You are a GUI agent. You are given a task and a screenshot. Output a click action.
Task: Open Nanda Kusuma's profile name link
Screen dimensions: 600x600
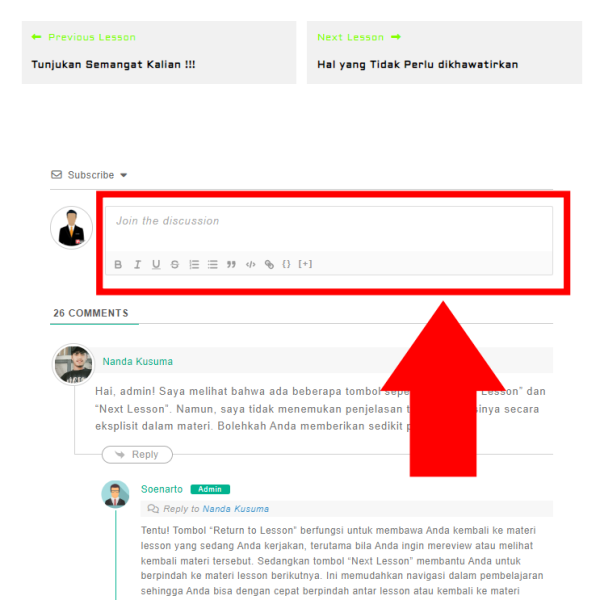[x=138, y=362]
